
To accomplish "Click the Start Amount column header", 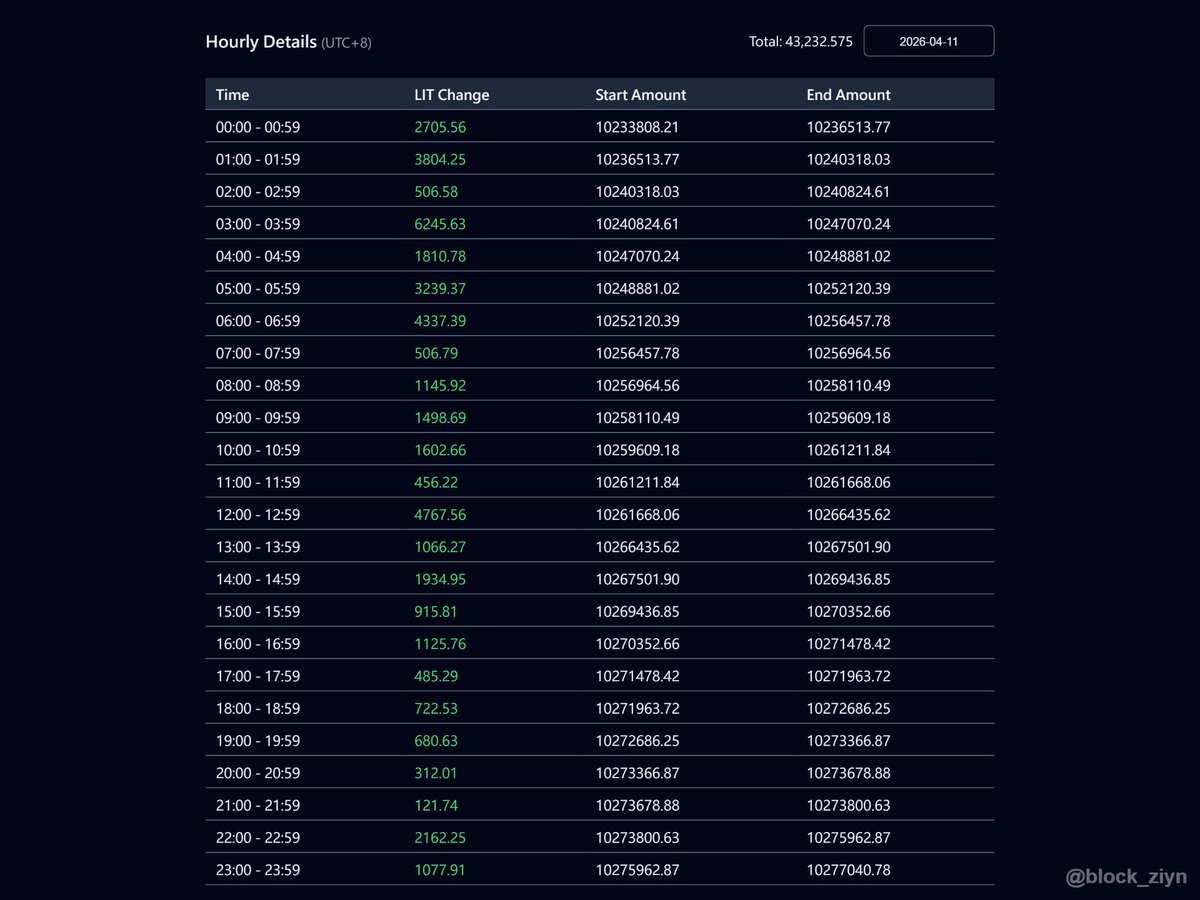I will [x=641, y=95].
